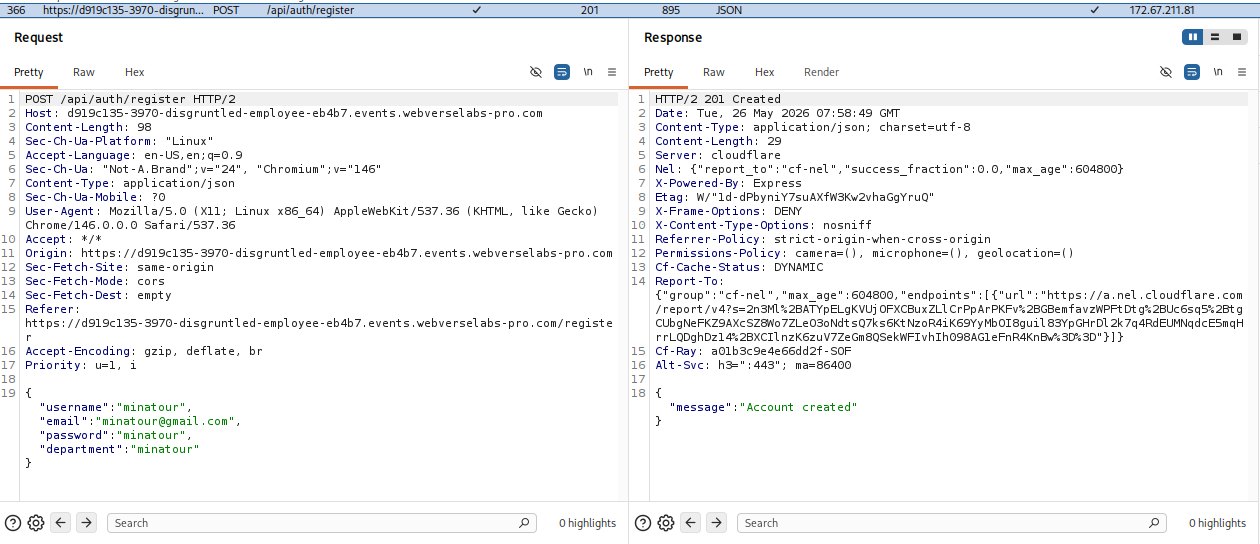Open help icon below Request panel
The height and width of the screenshot is (544, 1260).
coord(13,523)
